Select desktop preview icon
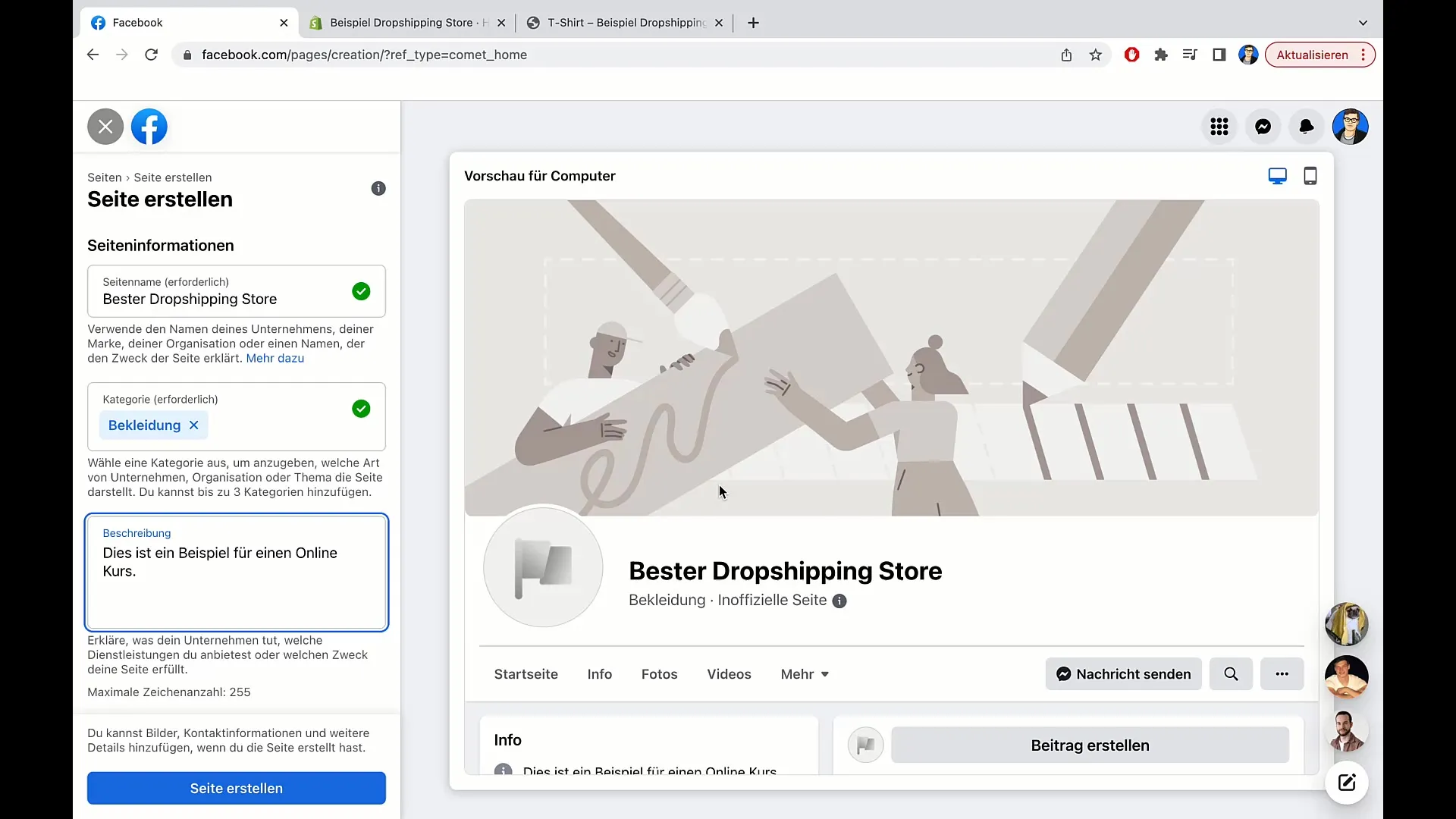The image size is (1456, 819). (x=1277, y=176)
